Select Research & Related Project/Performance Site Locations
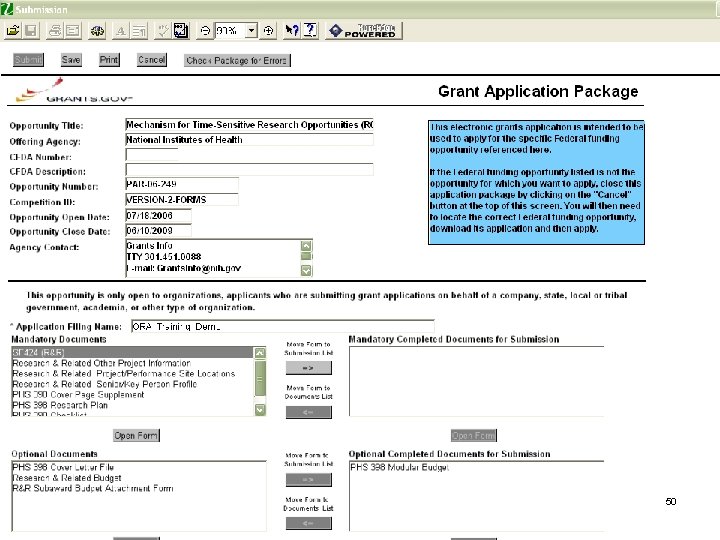The image size is (720, 540). point(124,374)
